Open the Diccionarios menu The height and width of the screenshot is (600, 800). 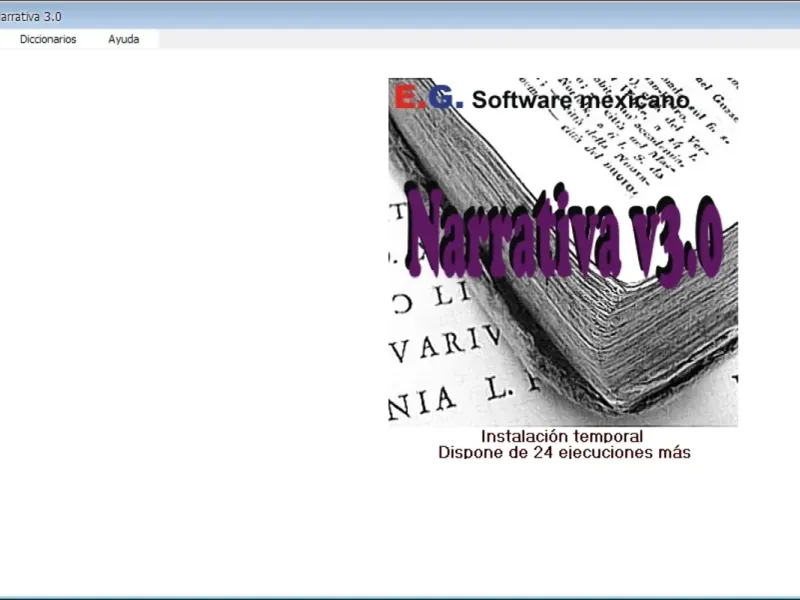(48, 39)
